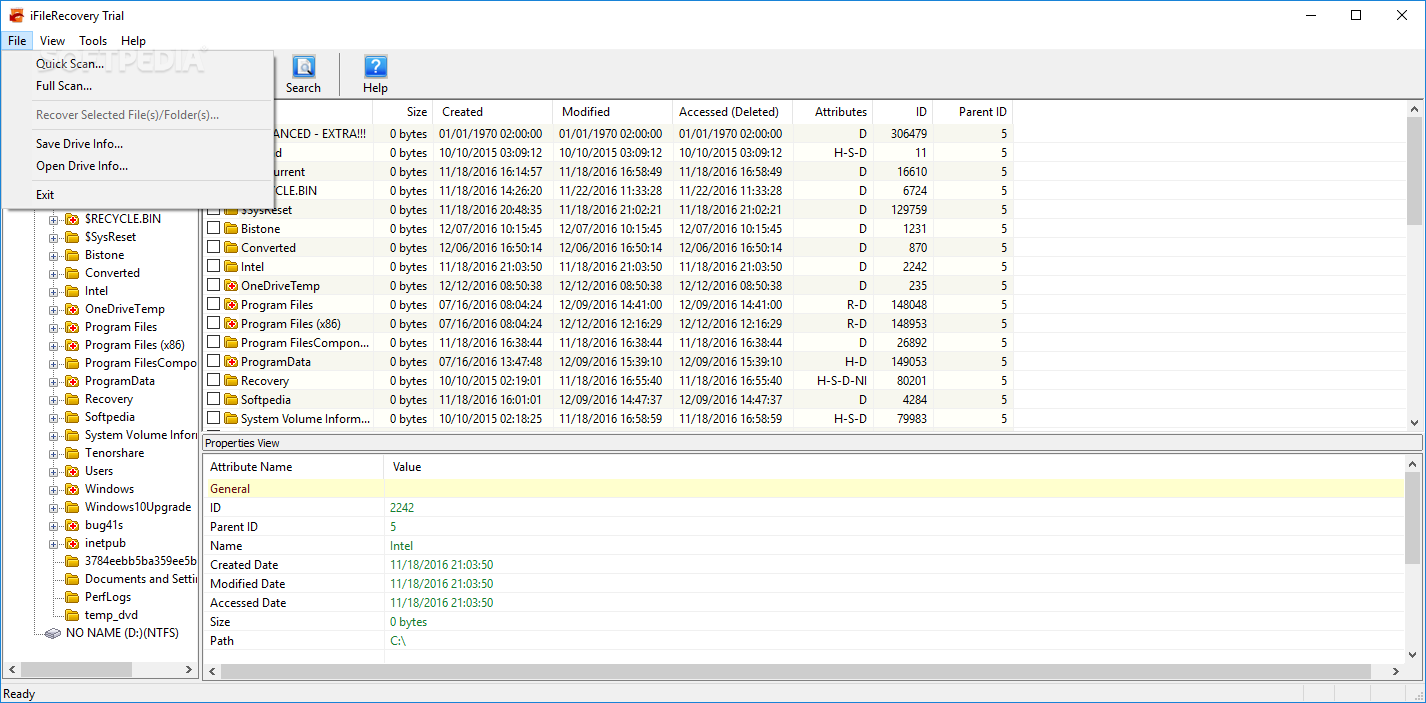
Task: Click the NO NAME (D:) drive icon
Action: (x=53, y=633)
